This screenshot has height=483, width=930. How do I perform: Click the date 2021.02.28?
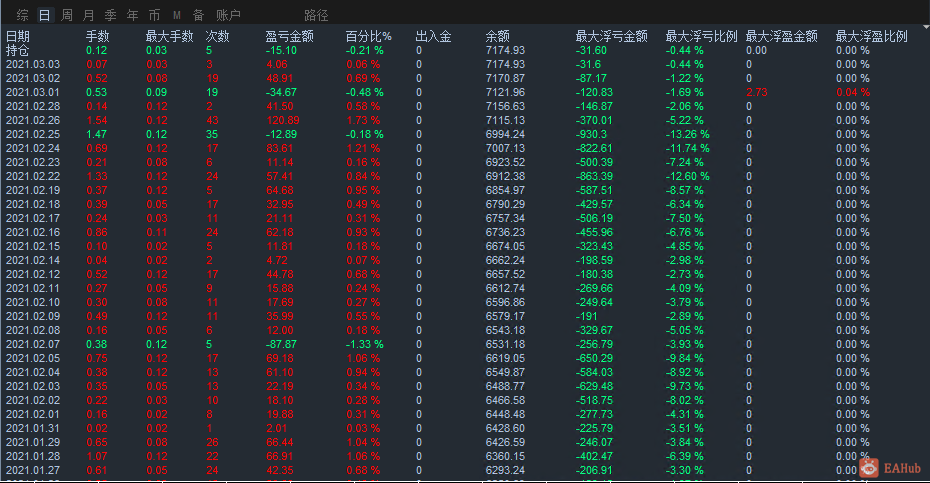coord(33,106)
